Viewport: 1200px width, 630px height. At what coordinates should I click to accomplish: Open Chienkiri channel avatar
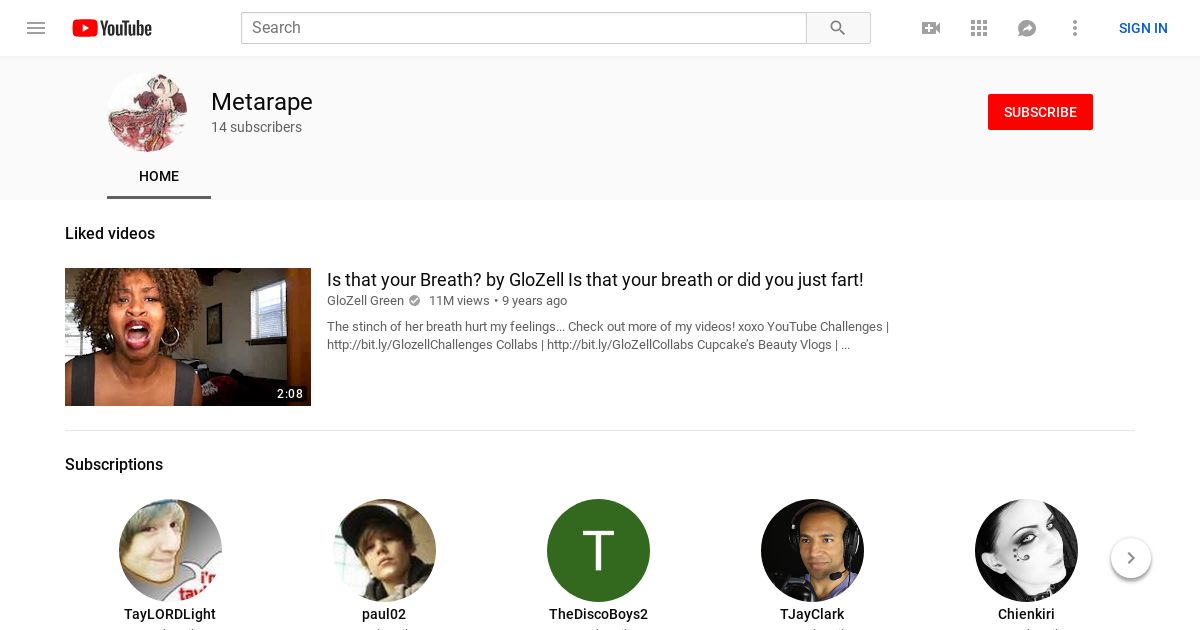coord(1026,550)
